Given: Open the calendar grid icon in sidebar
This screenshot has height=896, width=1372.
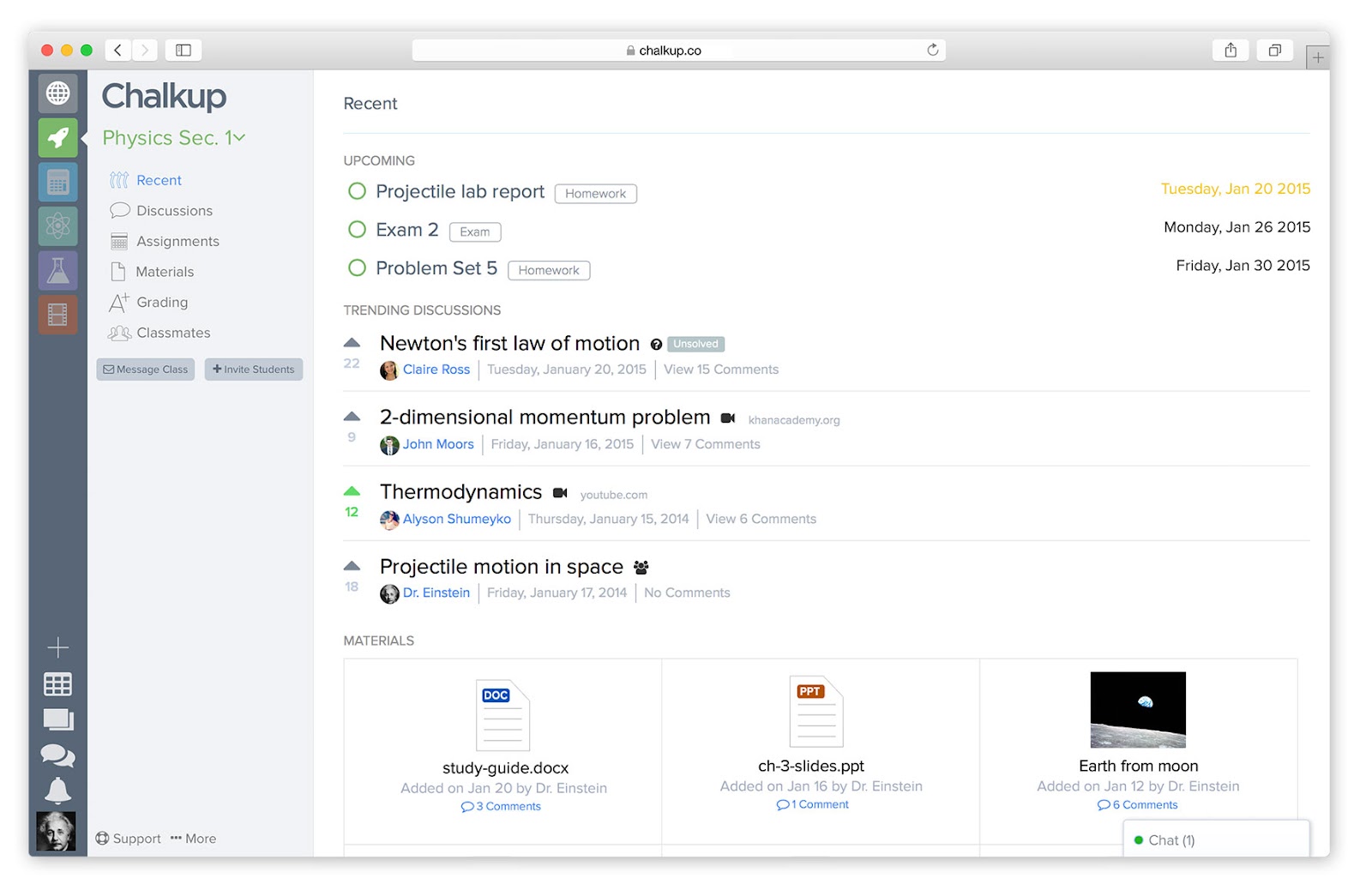Looking at the screenshot, I should point(57,684).
